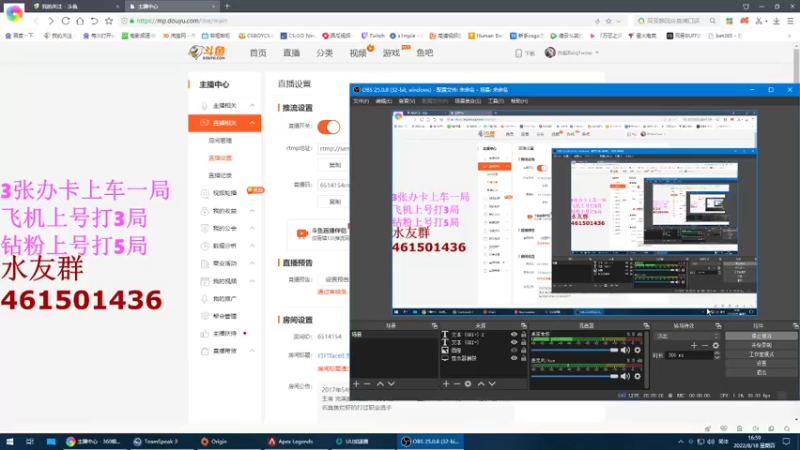Remove selected source in OBS
Screen dimensions: 800x450
[x=457, y=384]
